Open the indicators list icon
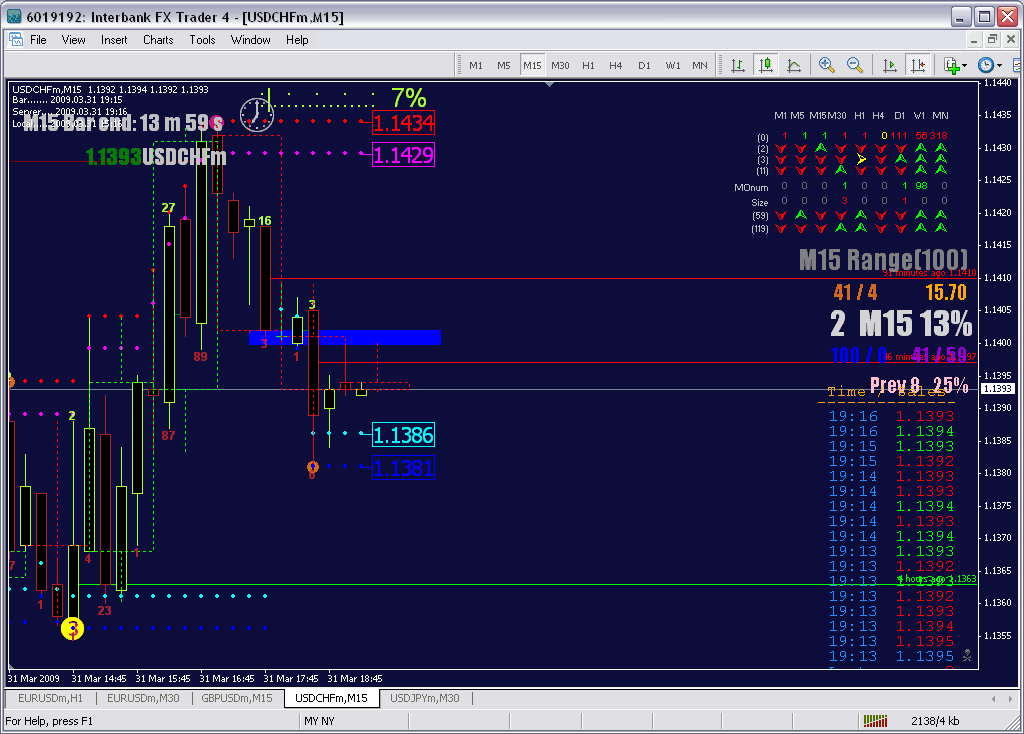 click(952, 65)
